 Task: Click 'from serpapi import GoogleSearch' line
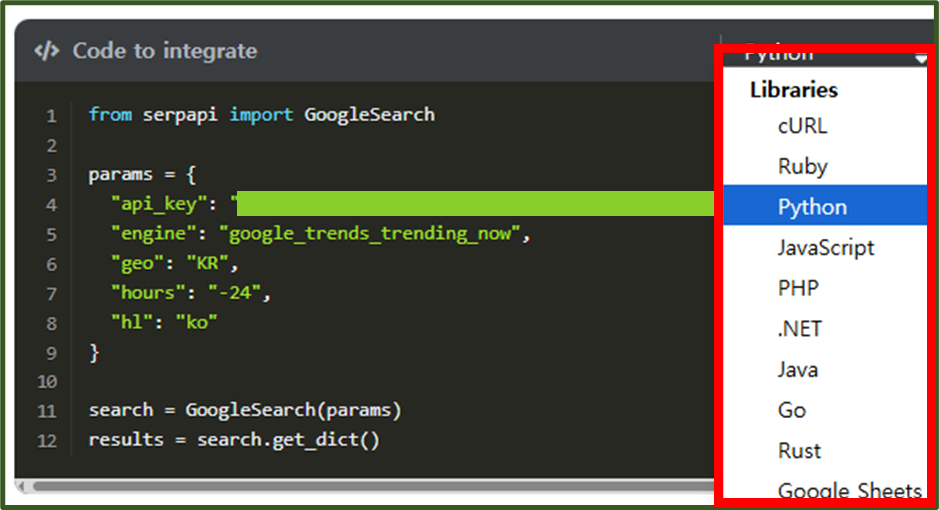[262, 114]
